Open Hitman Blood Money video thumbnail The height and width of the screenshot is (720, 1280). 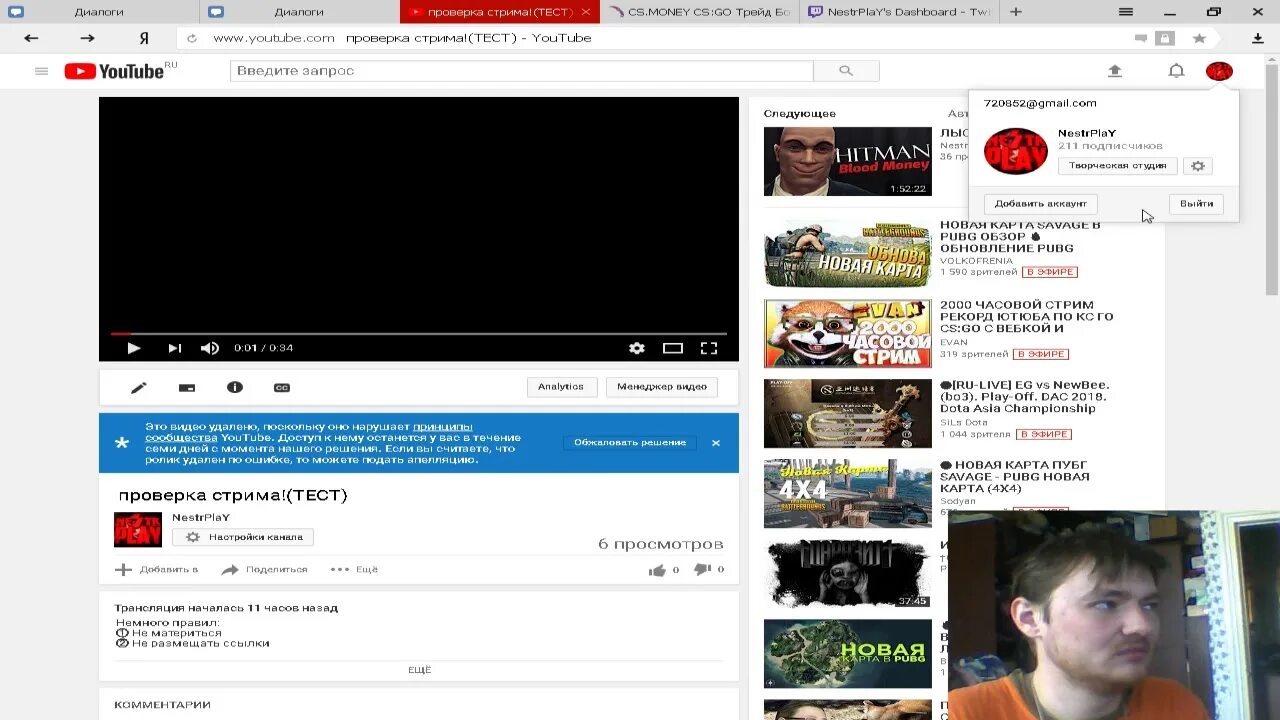848,161
